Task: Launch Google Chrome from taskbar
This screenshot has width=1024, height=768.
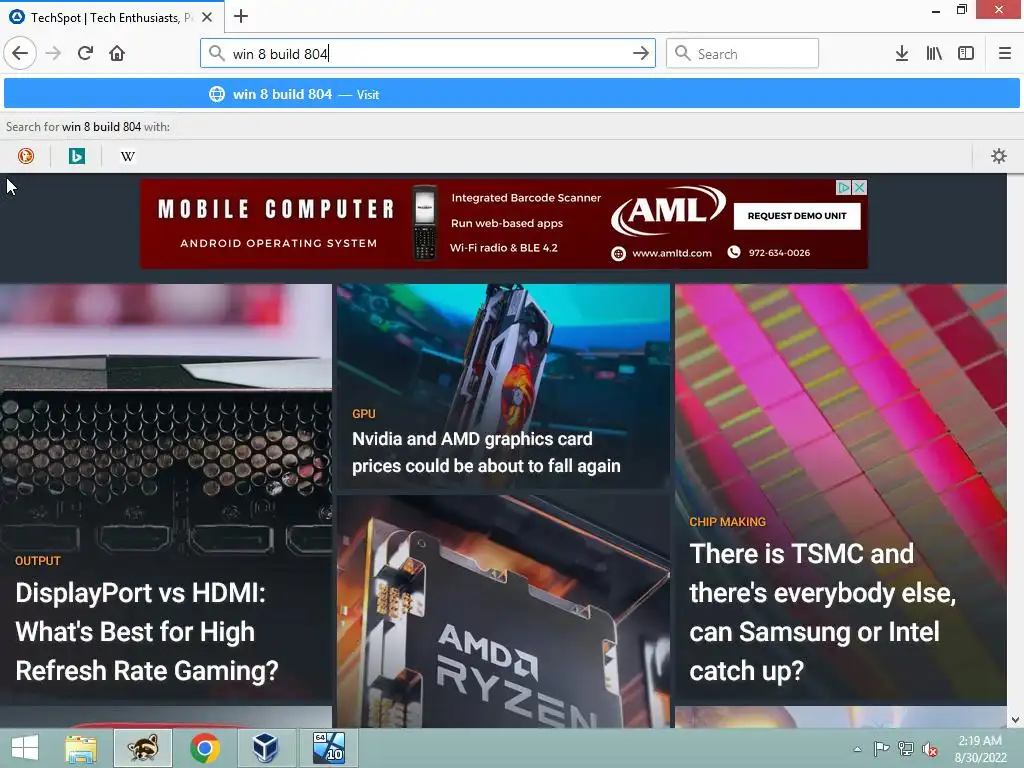Action: point(205,748)
